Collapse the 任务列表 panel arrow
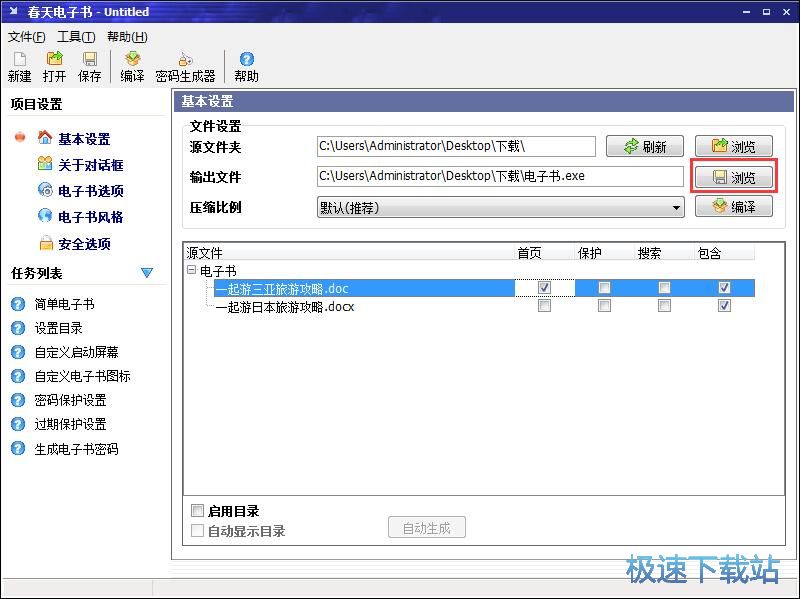Screen dimensions: 800x599 147,273
